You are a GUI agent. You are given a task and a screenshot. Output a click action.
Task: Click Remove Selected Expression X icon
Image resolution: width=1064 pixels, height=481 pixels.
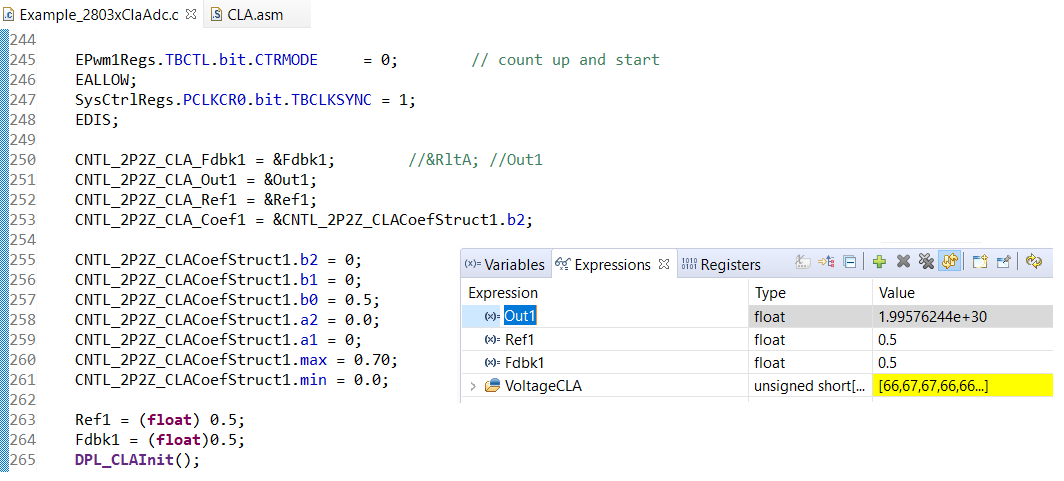click(x=903, y=262)
